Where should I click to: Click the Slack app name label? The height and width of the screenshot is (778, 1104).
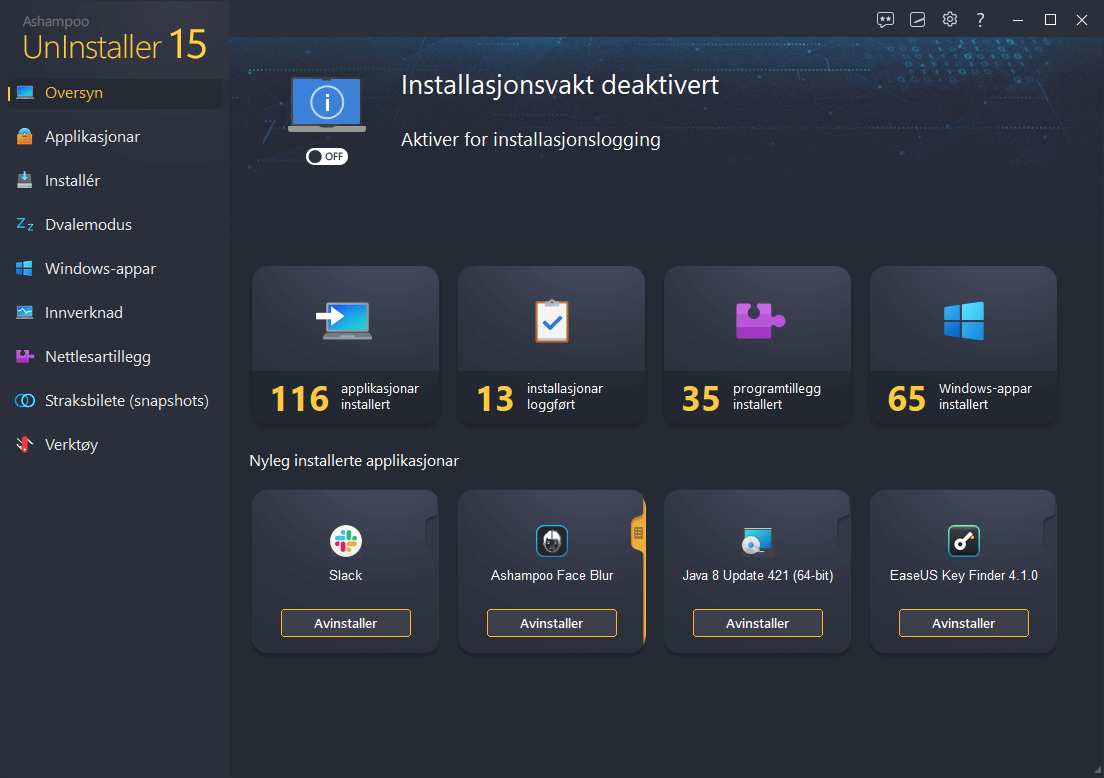[346, 575]
